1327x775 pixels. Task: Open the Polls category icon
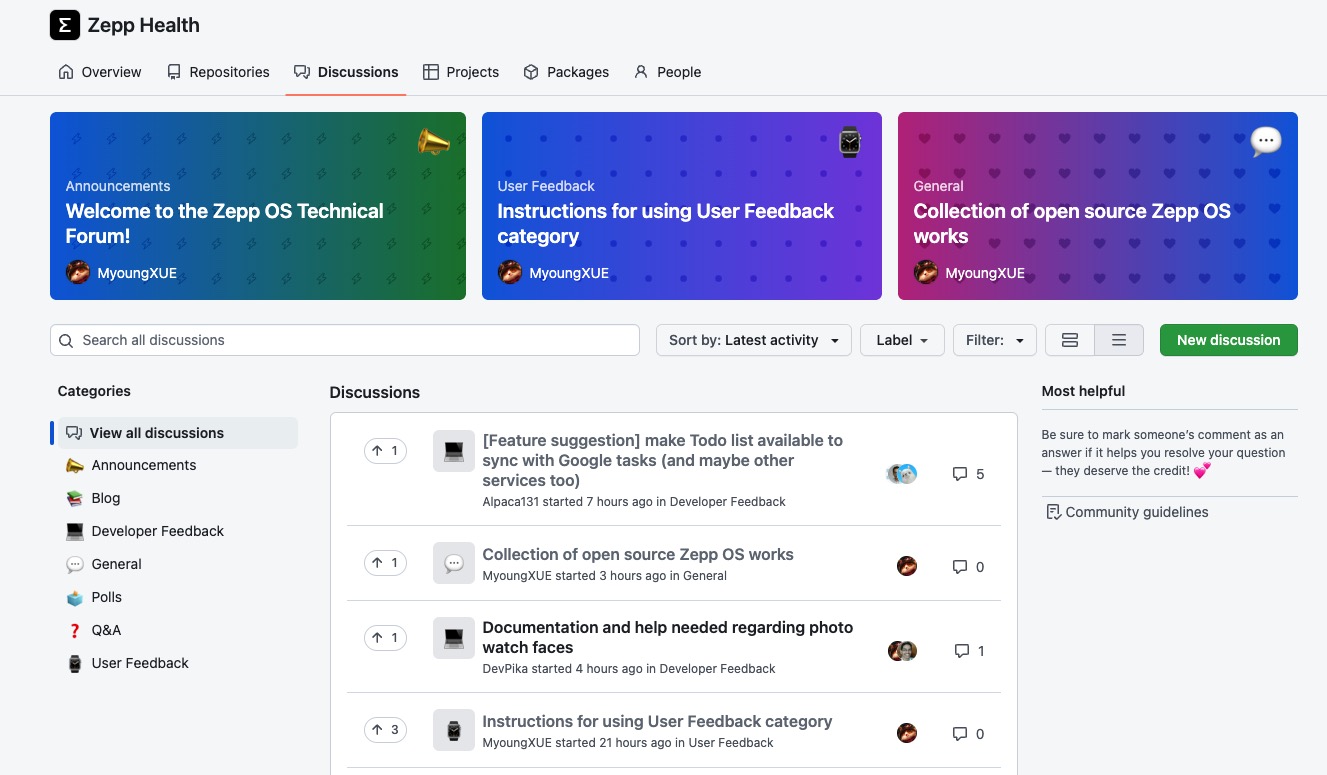[75, 597]
